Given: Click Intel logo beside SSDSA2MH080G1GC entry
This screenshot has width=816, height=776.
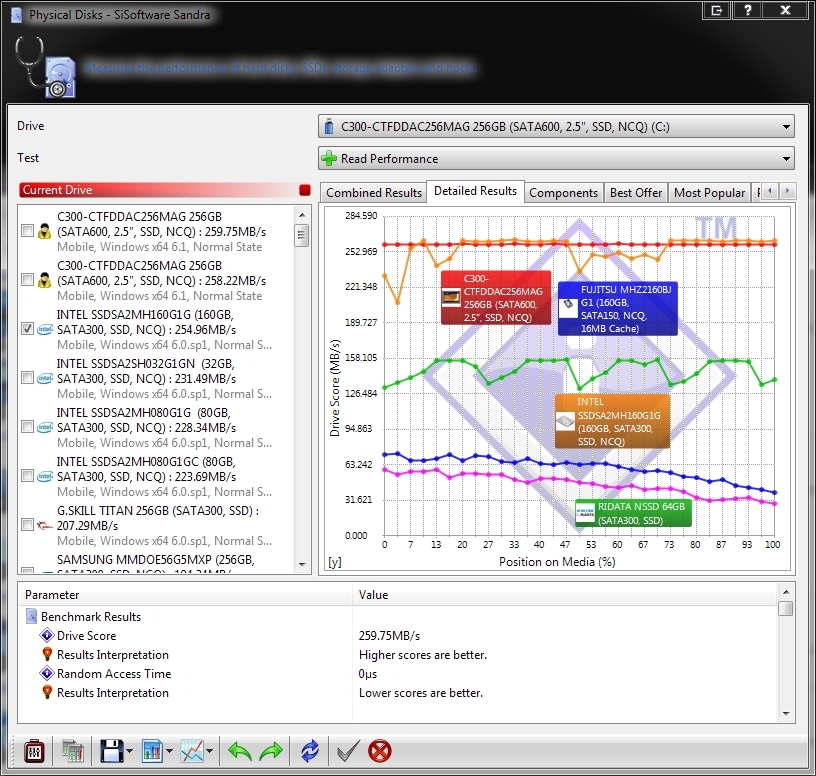Looking at the screenshot, I should point(45,476).
